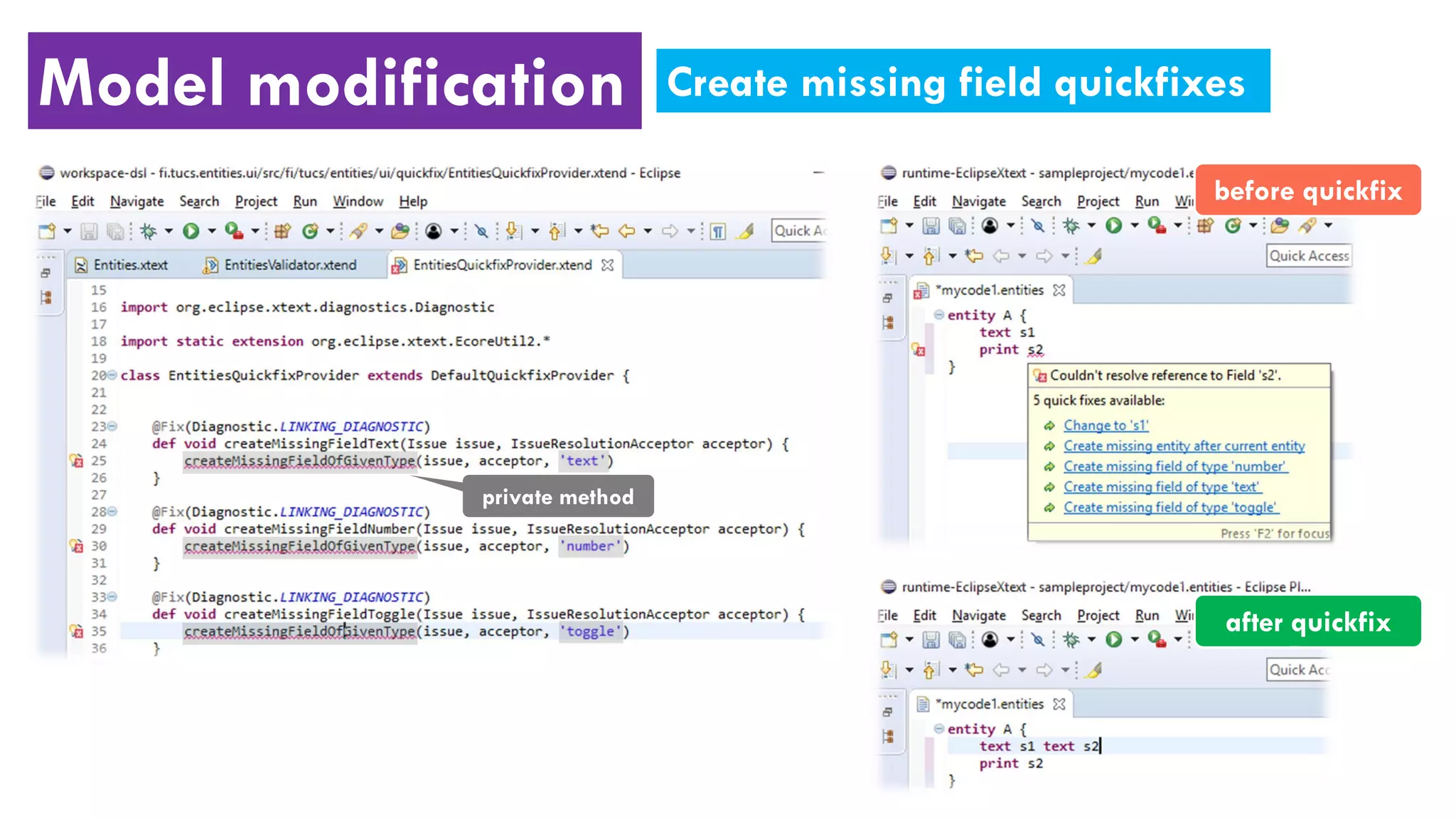Image resolution: width=1456 pixels, height=819 pixels.
Task: Click Previous Annotation arrow in workspace-dsl toolbar
Action: 557,231
